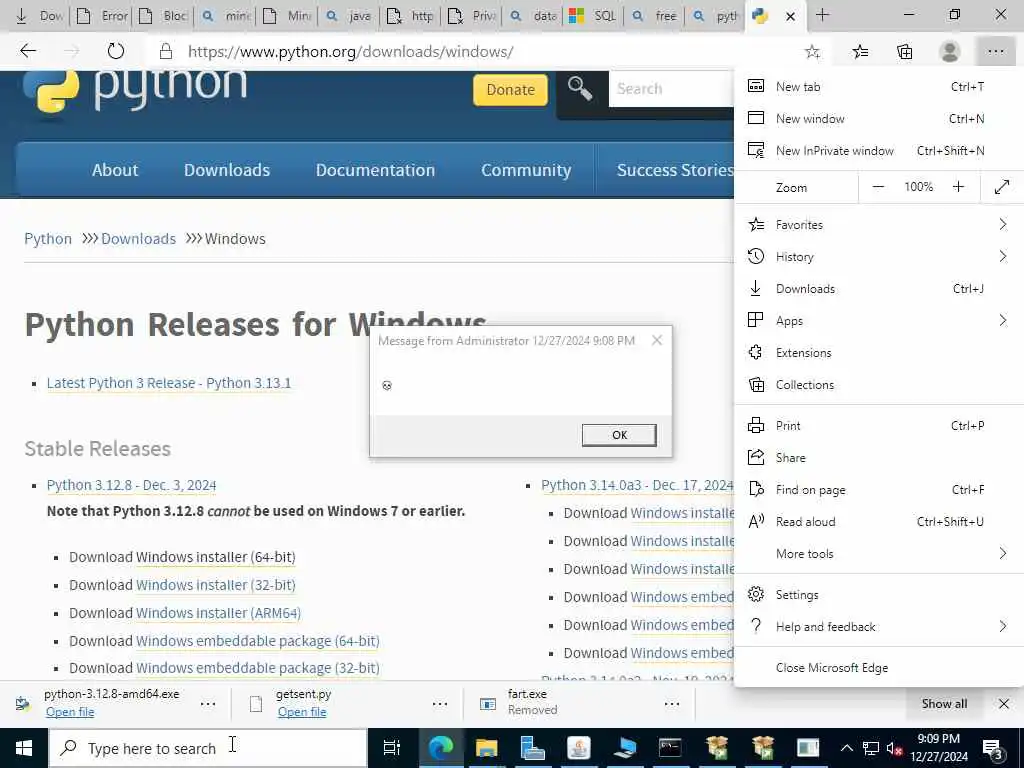This screenshot has width=1024, height=768.
Task: Open options for fart.exe download
Action: pos(672,703)
